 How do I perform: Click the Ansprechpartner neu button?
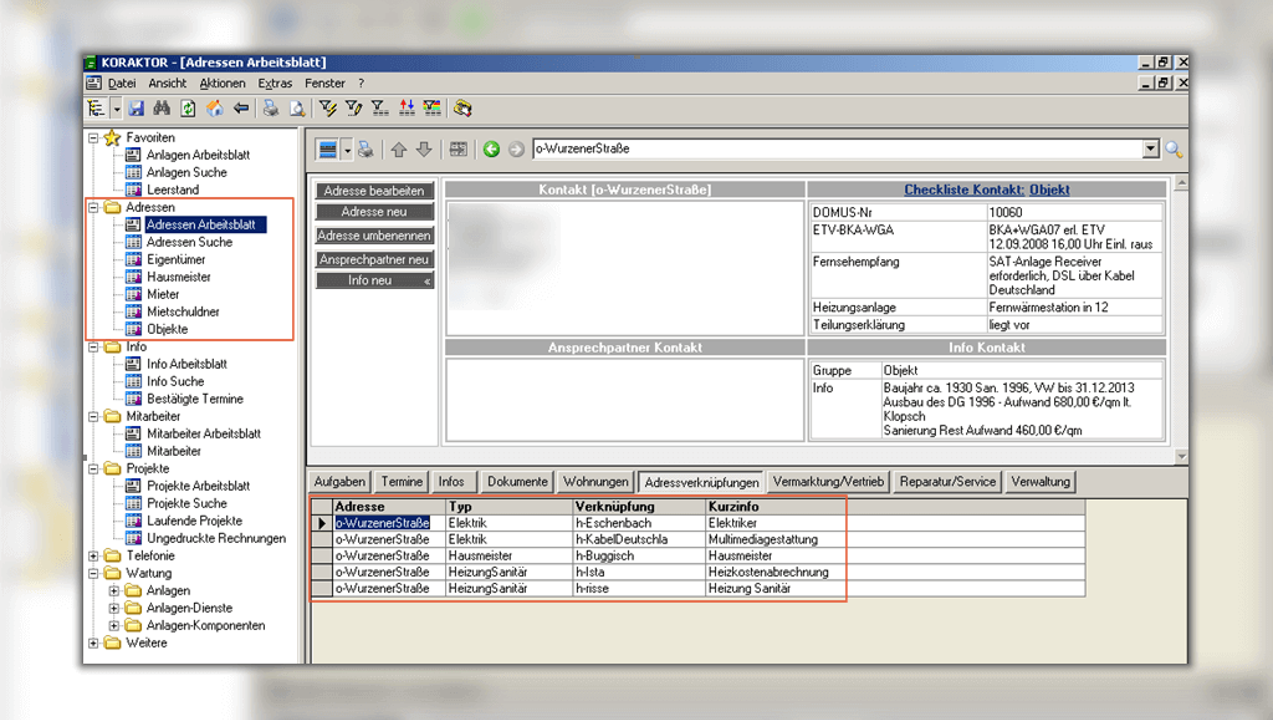(374, 259)
